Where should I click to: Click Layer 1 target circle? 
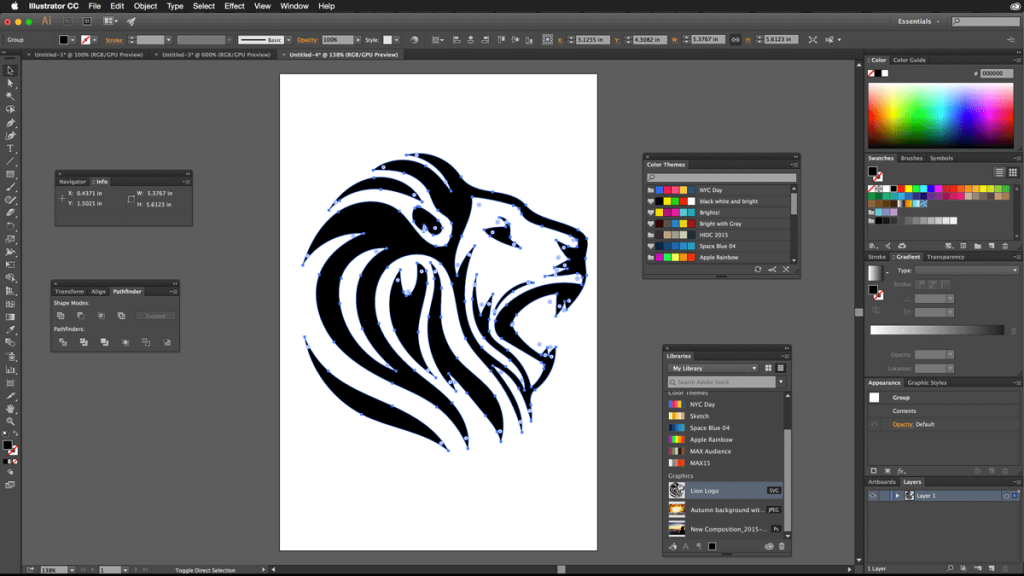(x=1006, y=496)
